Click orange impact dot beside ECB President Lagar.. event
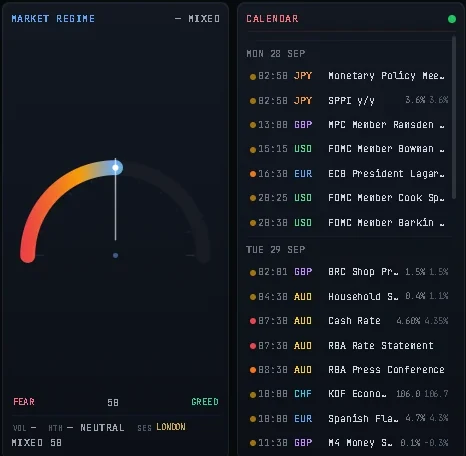Screen dimensions: 466x456 coord(253,174)
